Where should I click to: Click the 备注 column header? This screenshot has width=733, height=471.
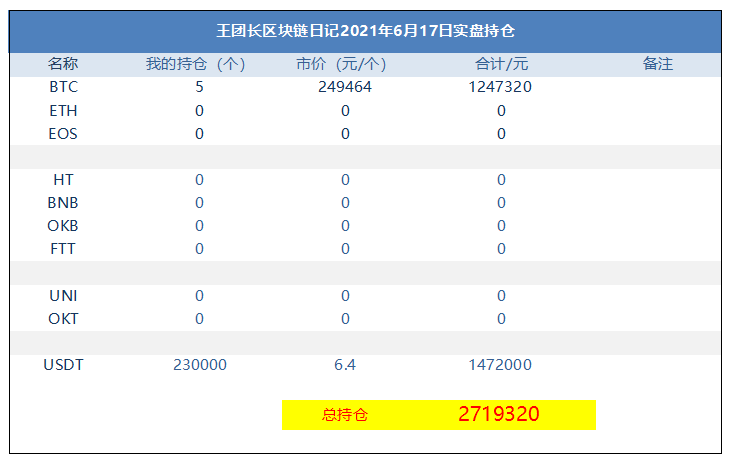point(658,64)
